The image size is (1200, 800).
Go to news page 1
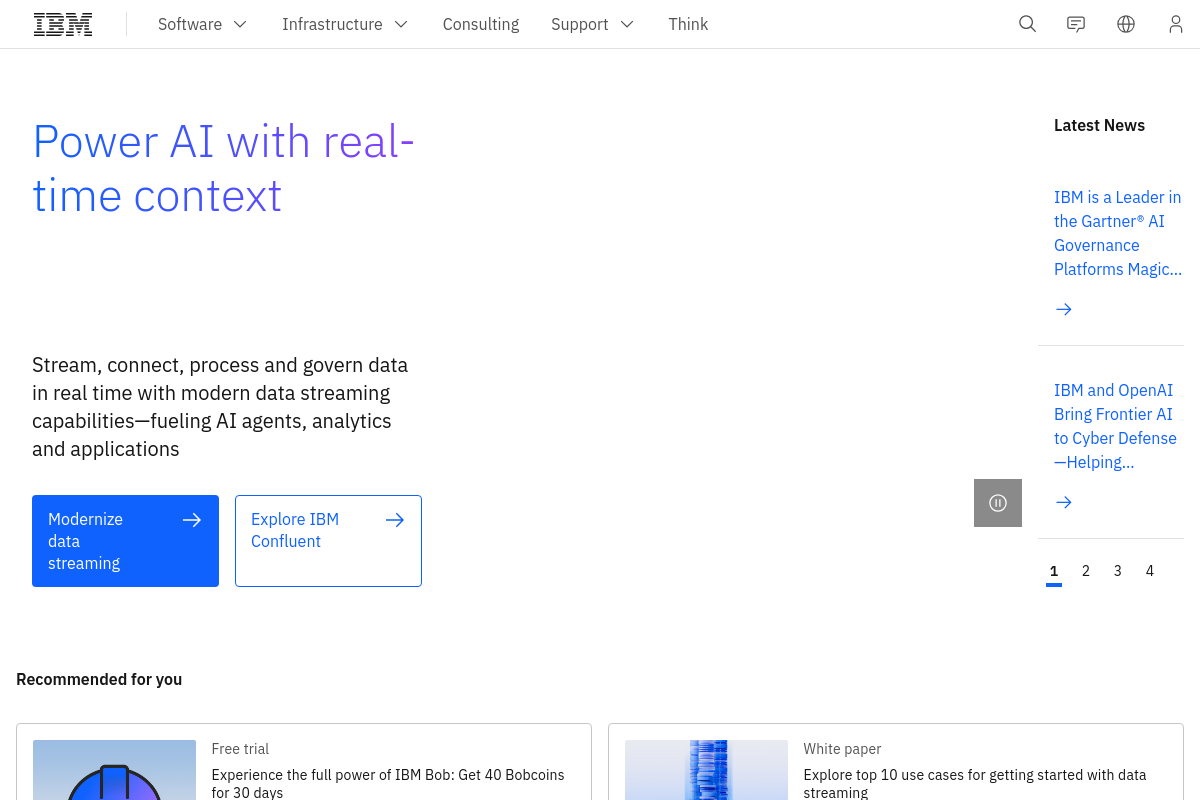[x=1054, y=571]
